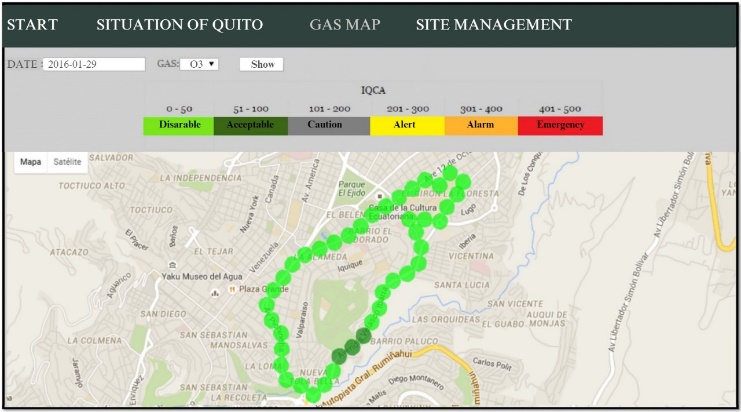Image resolution: width=741 pixels, height=412 pixels.
Task: Click the orange Alarm legend swatch
Action: point(481,125)
